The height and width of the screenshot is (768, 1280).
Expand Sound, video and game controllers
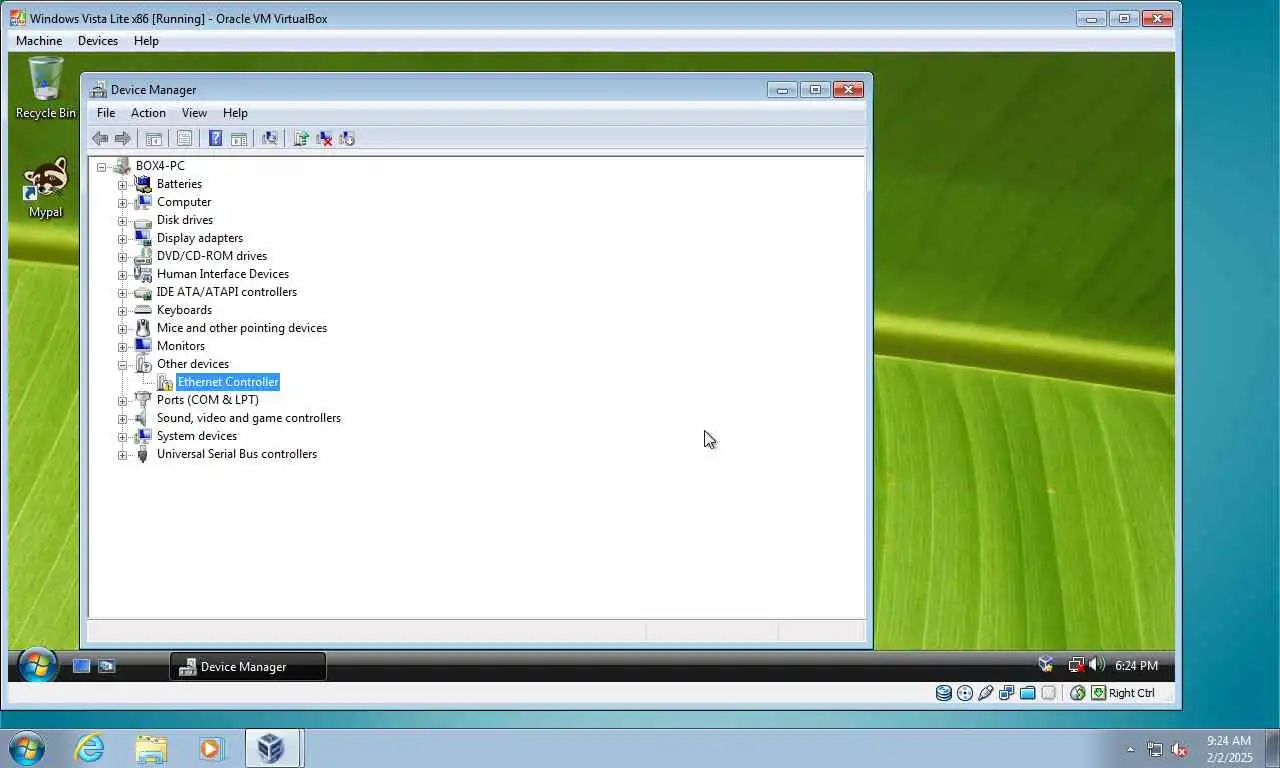click(x=122, y=419)
